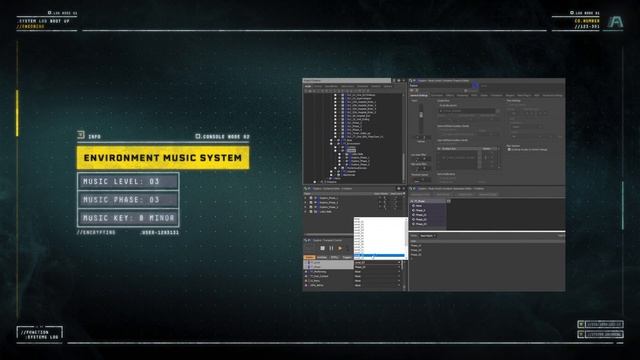The image size is (640, 360).
Task: Toggle the Override checkbox under Play Options
Action: tap(509, 150)
